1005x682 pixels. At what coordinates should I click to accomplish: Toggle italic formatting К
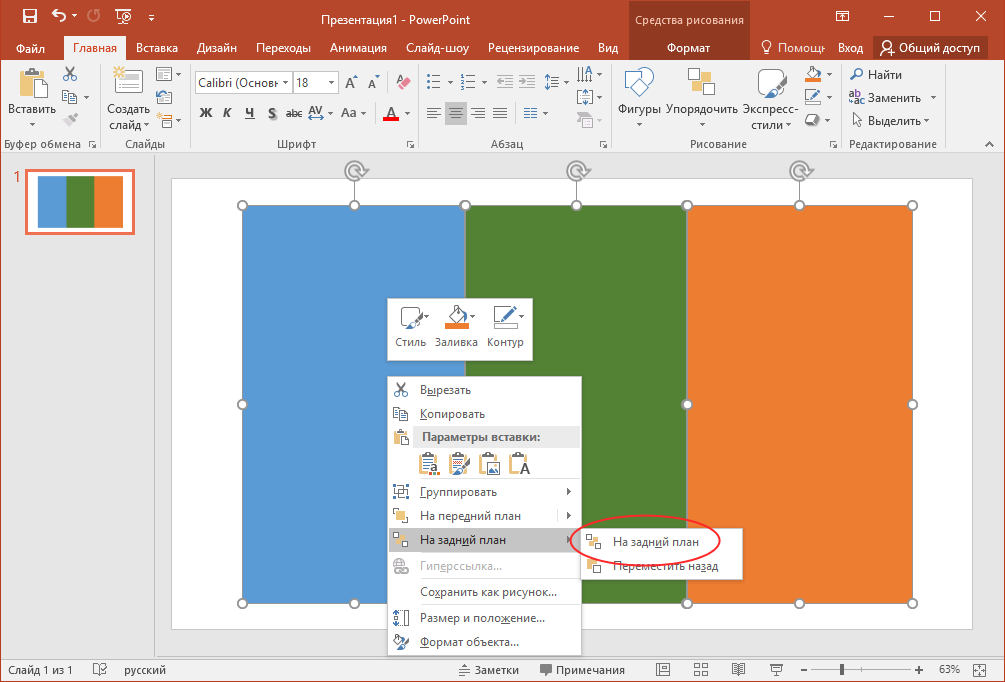227,113
